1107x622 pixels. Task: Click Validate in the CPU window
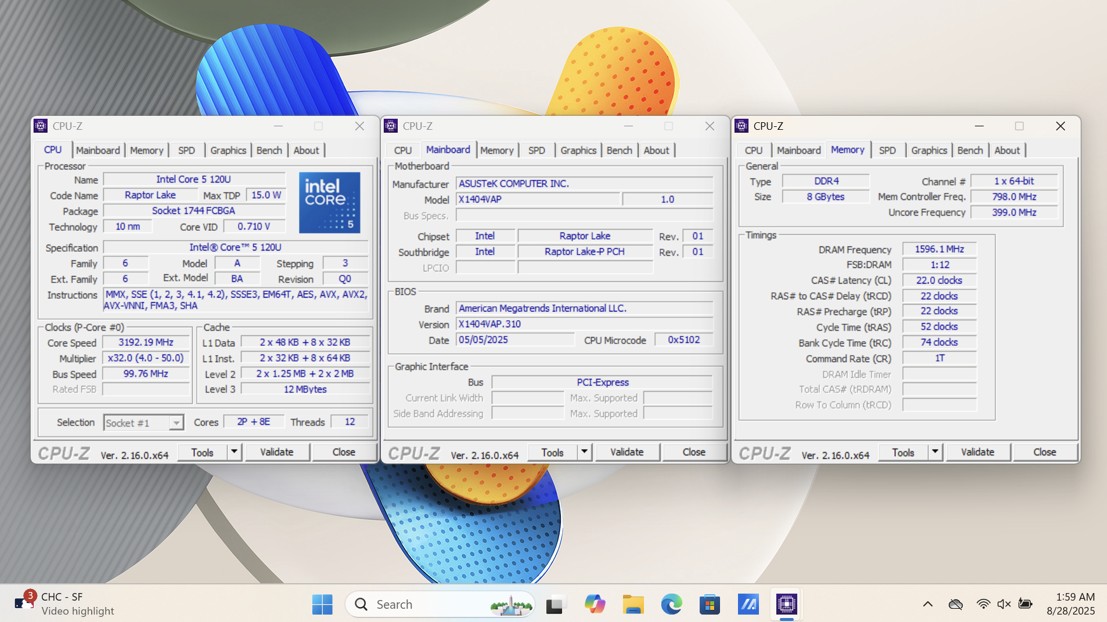point(277,451)
